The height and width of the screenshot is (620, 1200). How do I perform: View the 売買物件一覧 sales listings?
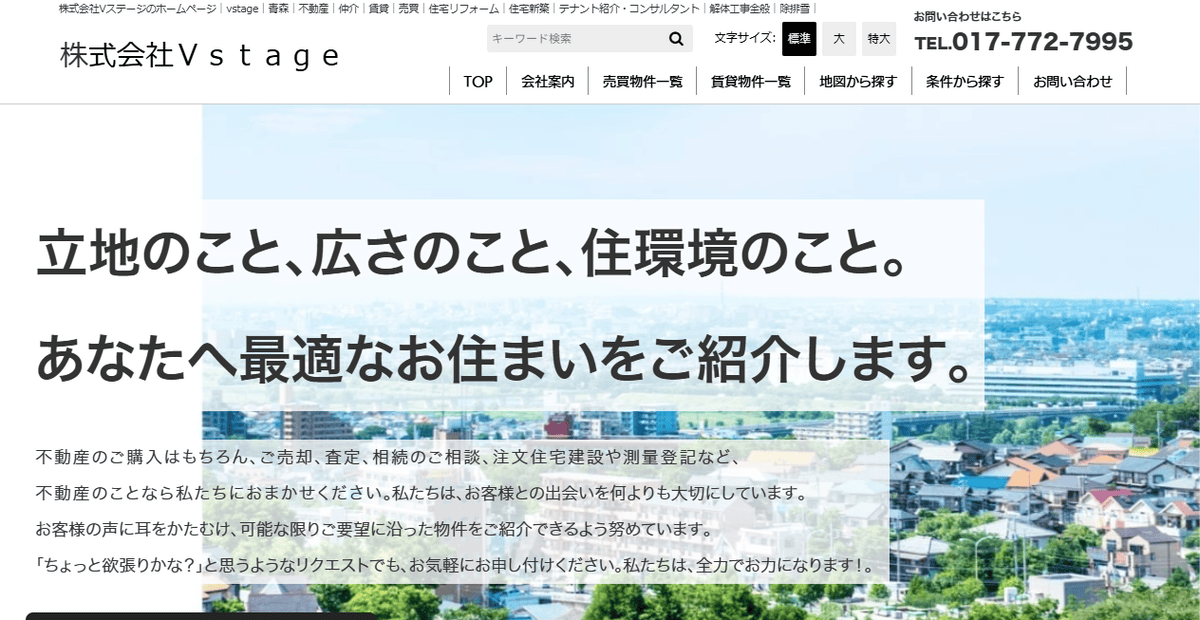coord(644,81)
